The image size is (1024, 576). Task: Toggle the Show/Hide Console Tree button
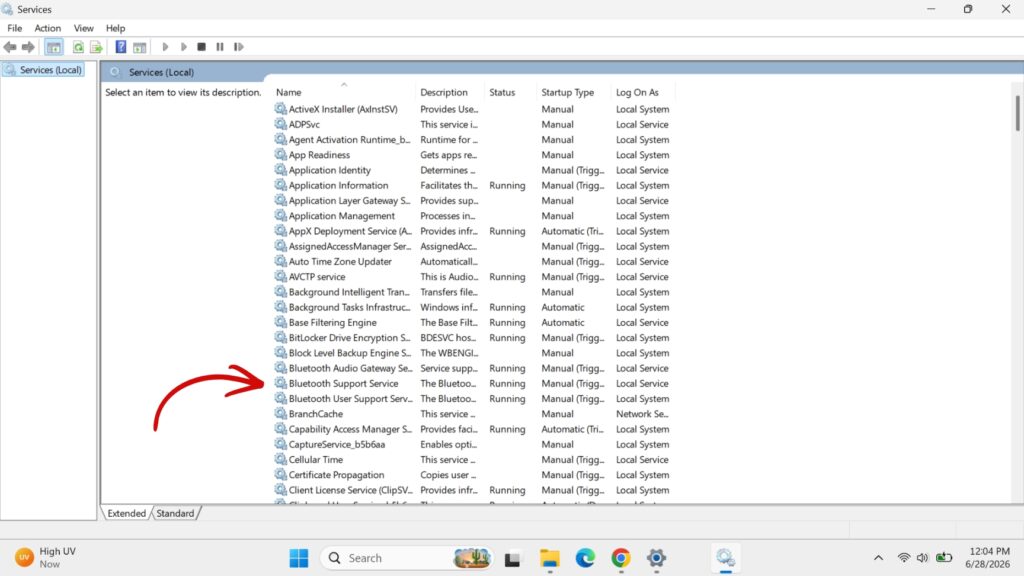tap(54, 47)
